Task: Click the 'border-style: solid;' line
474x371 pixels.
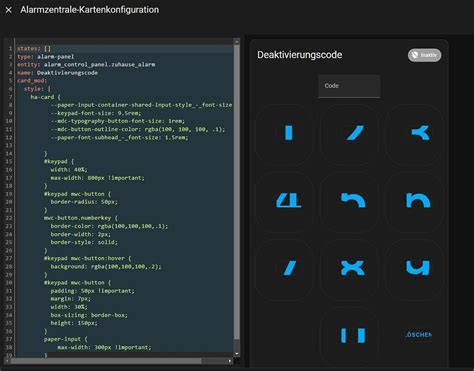Action: (x=84, y=242)
